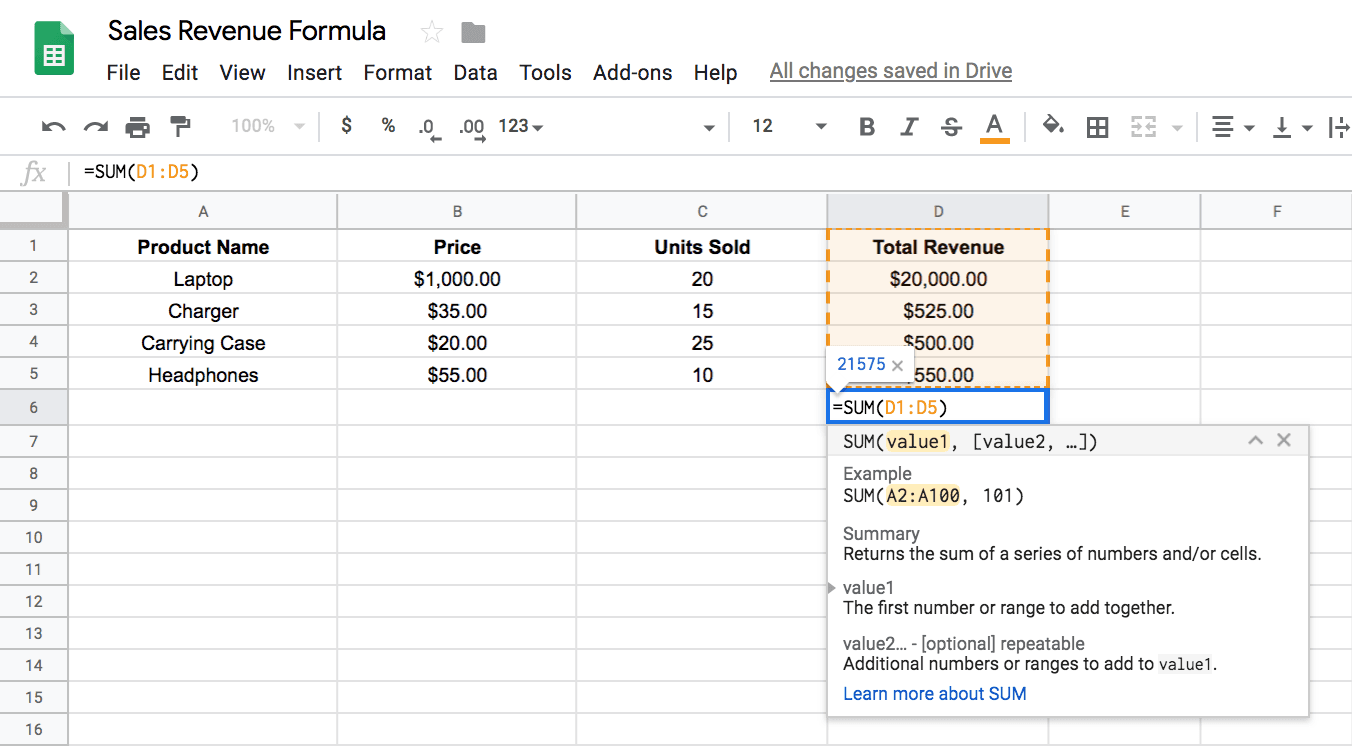This screenshot has width=1352, height=746.
Task: Open the zoom 100% dropdown
Action: pos(268,126)
